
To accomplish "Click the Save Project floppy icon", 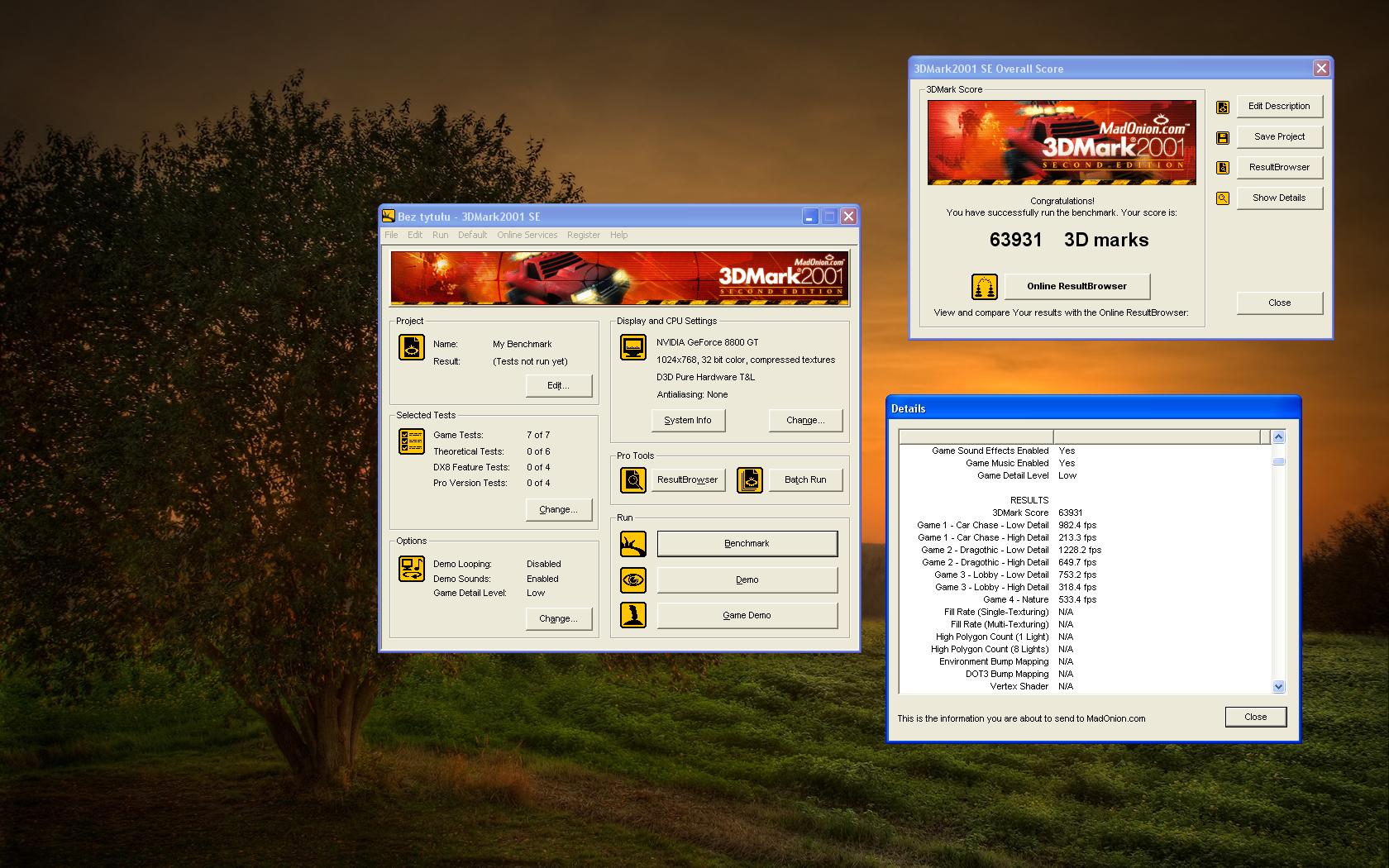I will coord(1223,137).
